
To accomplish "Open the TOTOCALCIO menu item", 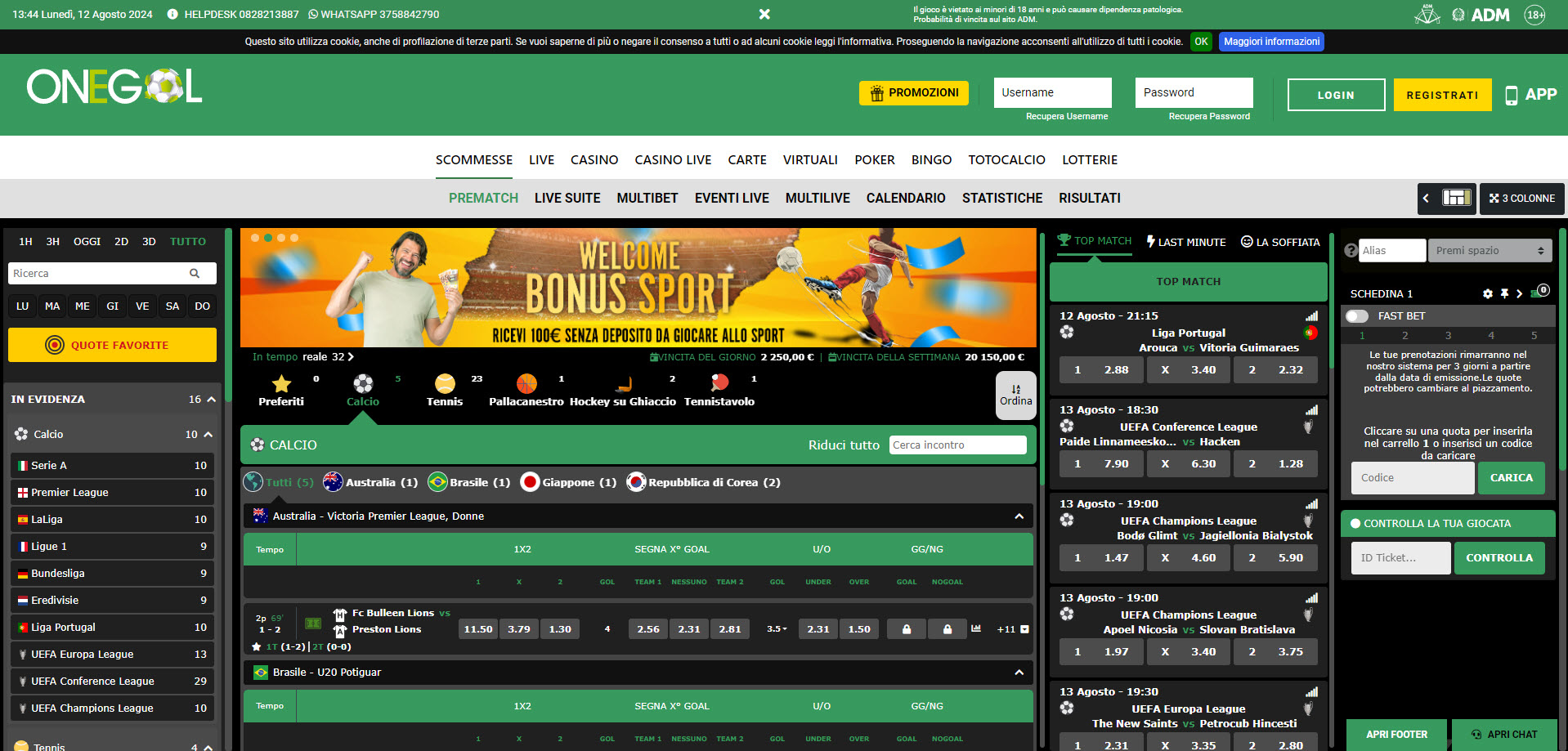I will 1006,160.
